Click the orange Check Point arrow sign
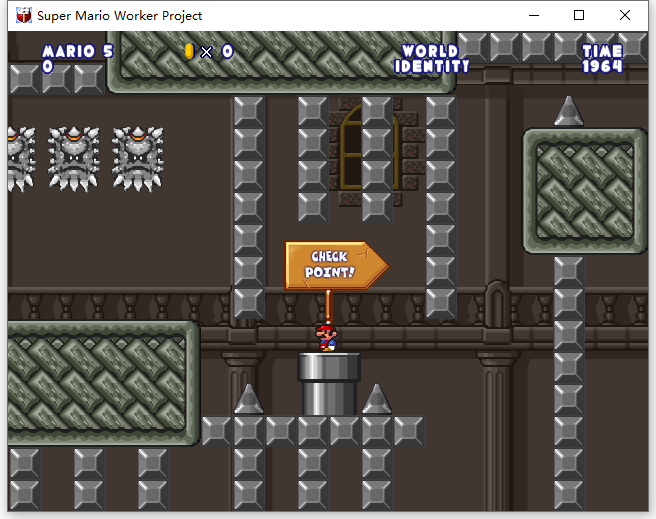 [x=337, y=265]
